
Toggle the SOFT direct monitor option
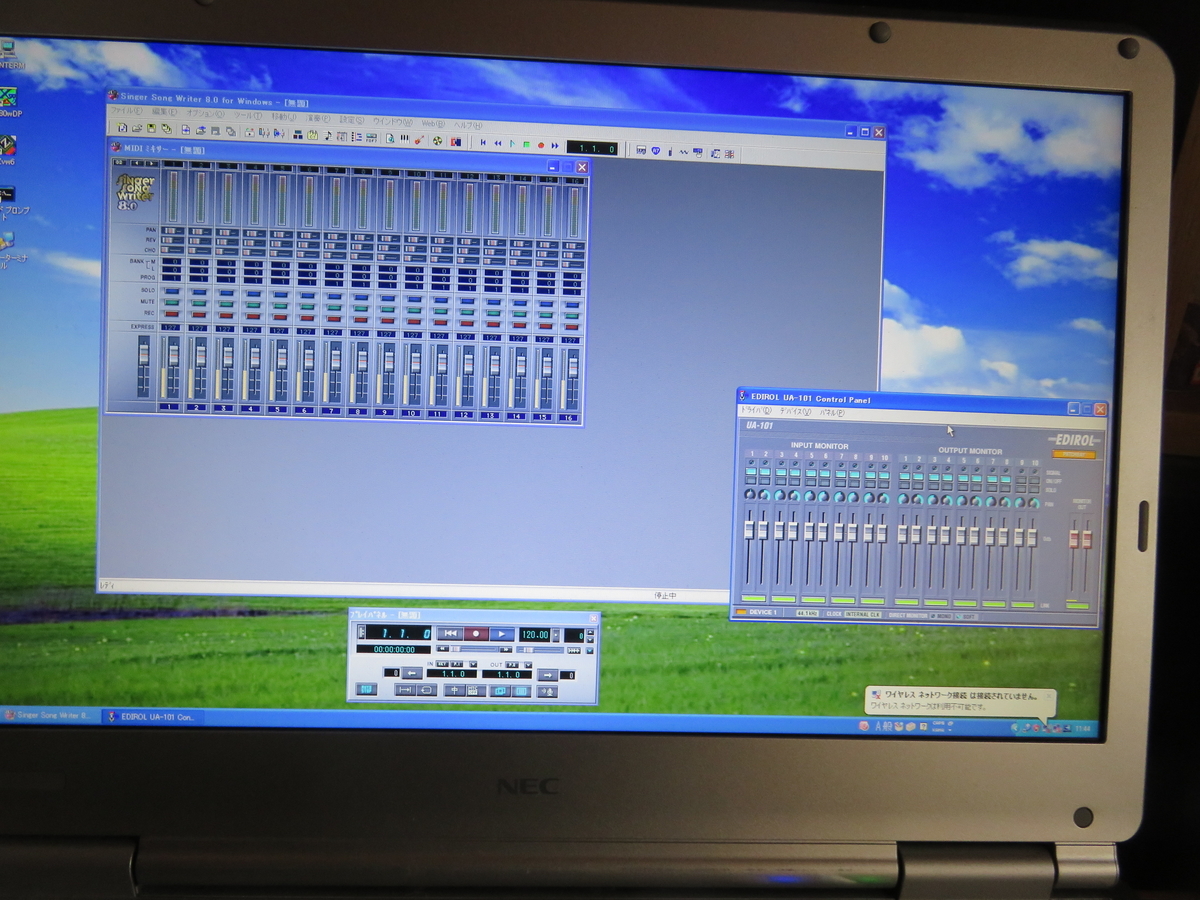coord(966,616)
